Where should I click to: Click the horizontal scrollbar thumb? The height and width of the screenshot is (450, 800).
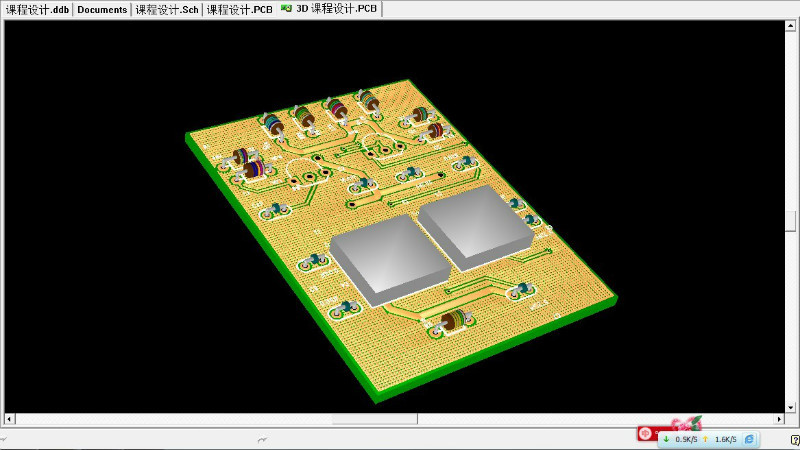tap(374, 418)
